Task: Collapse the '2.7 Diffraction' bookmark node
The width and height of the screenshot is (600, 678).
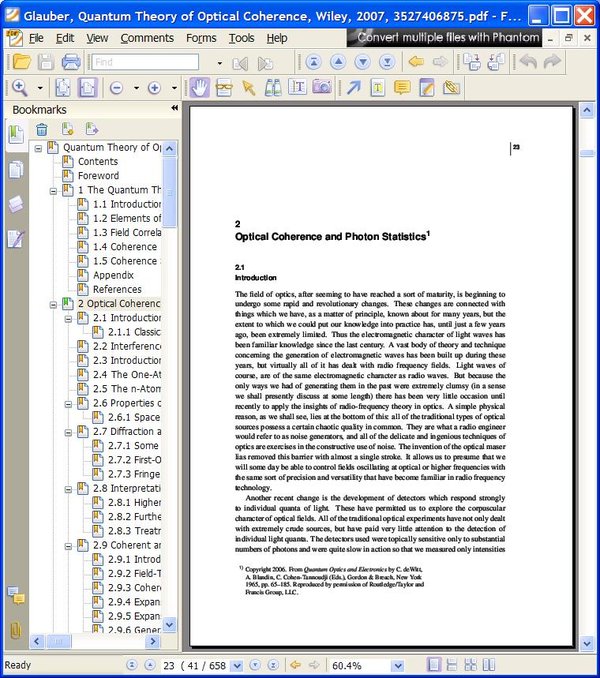Action: [x=68, y=433]
